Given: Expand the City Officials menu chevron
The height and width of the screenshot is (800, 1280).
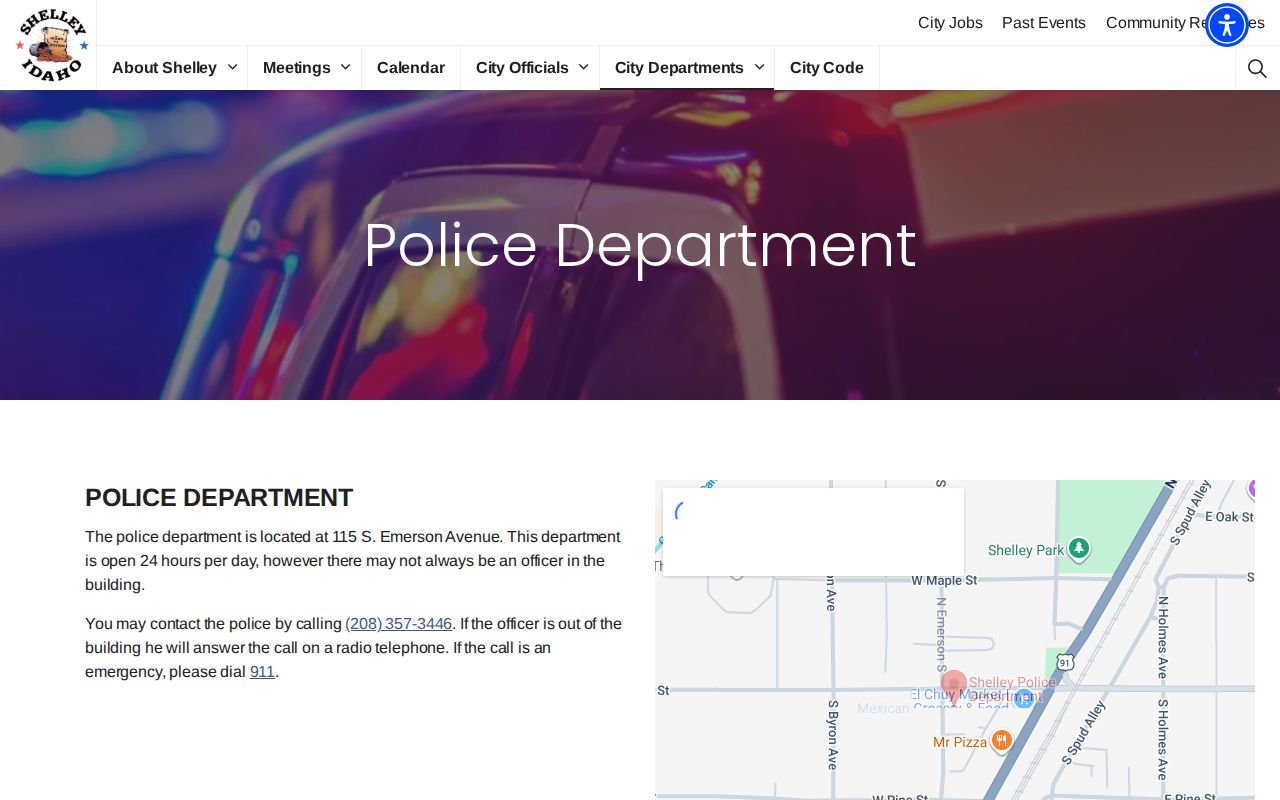Looking at the screenshot, I should tap(584, 67).
